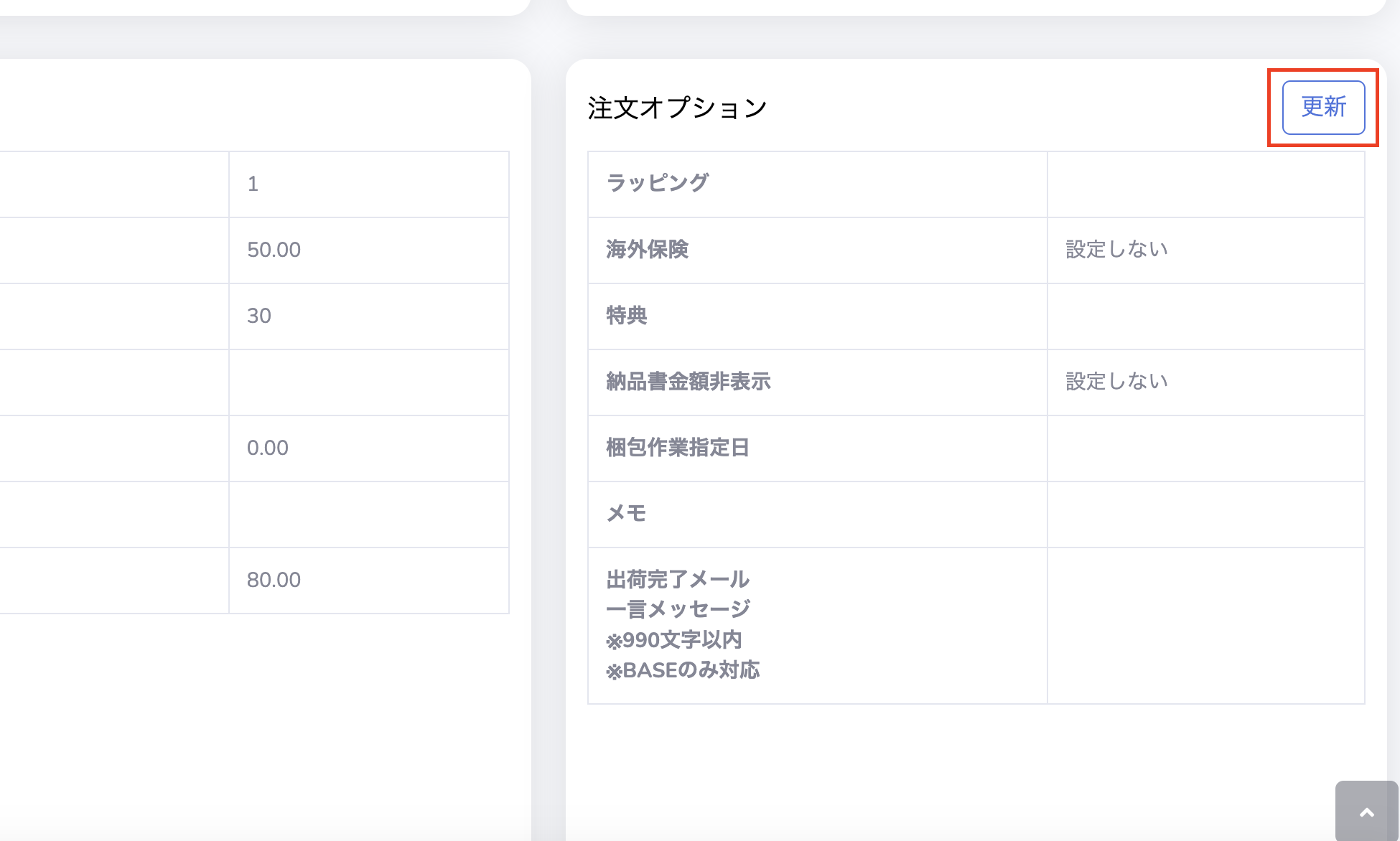Click the メモ row label
The height and width of the screenshot is (841, 1400).
click(626, 513)
